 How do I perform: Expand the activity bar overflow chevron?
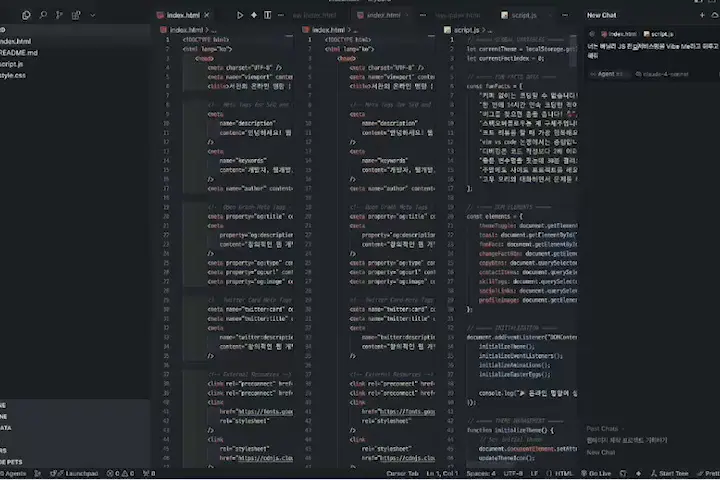pyautogui.click(x=93, y=15)
